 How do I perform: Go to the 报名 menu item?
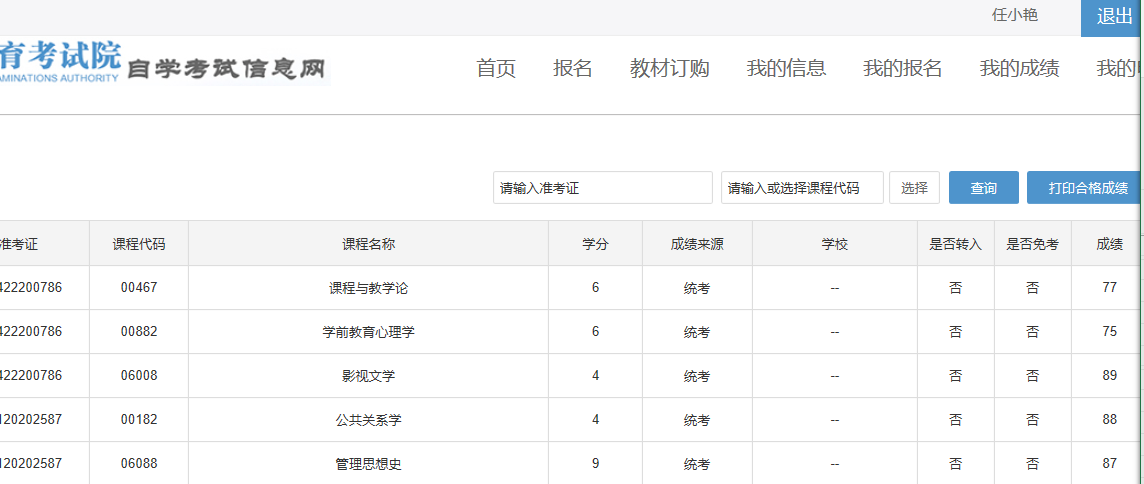coord(573,69)
